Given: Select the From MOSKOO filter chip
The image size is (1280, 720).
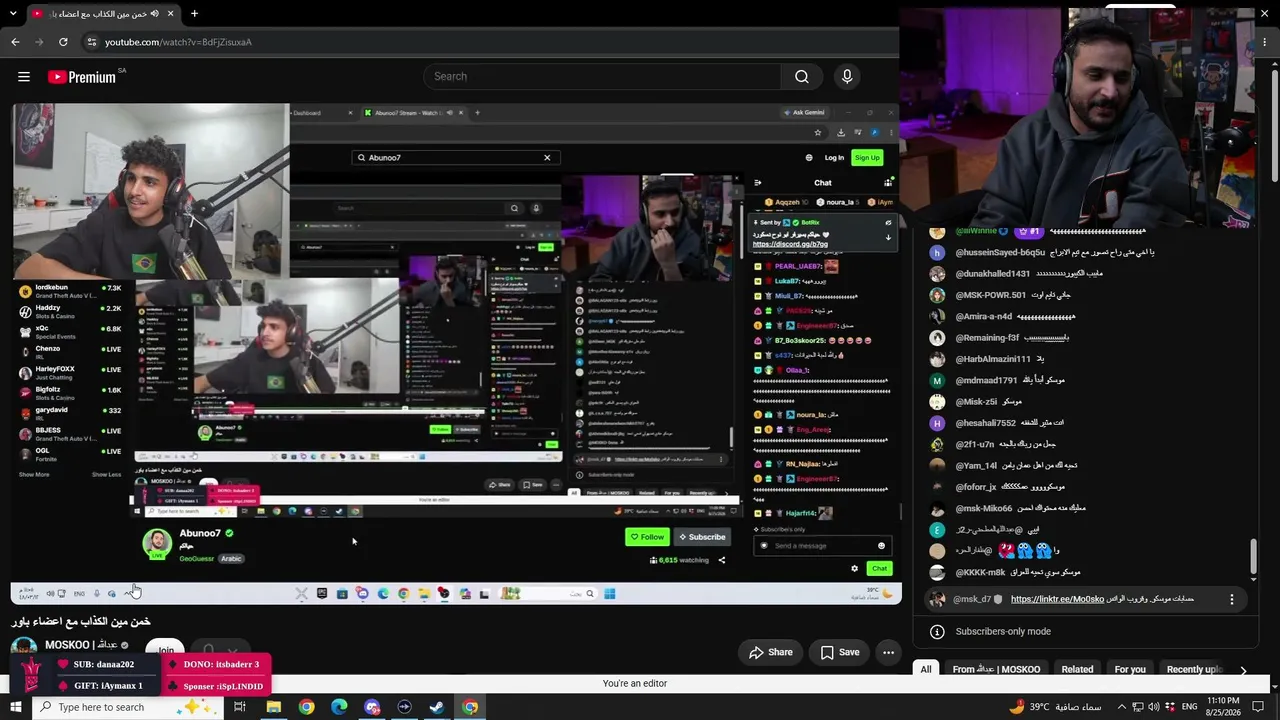Looking at the screenshot, I should tap(996, 669).
